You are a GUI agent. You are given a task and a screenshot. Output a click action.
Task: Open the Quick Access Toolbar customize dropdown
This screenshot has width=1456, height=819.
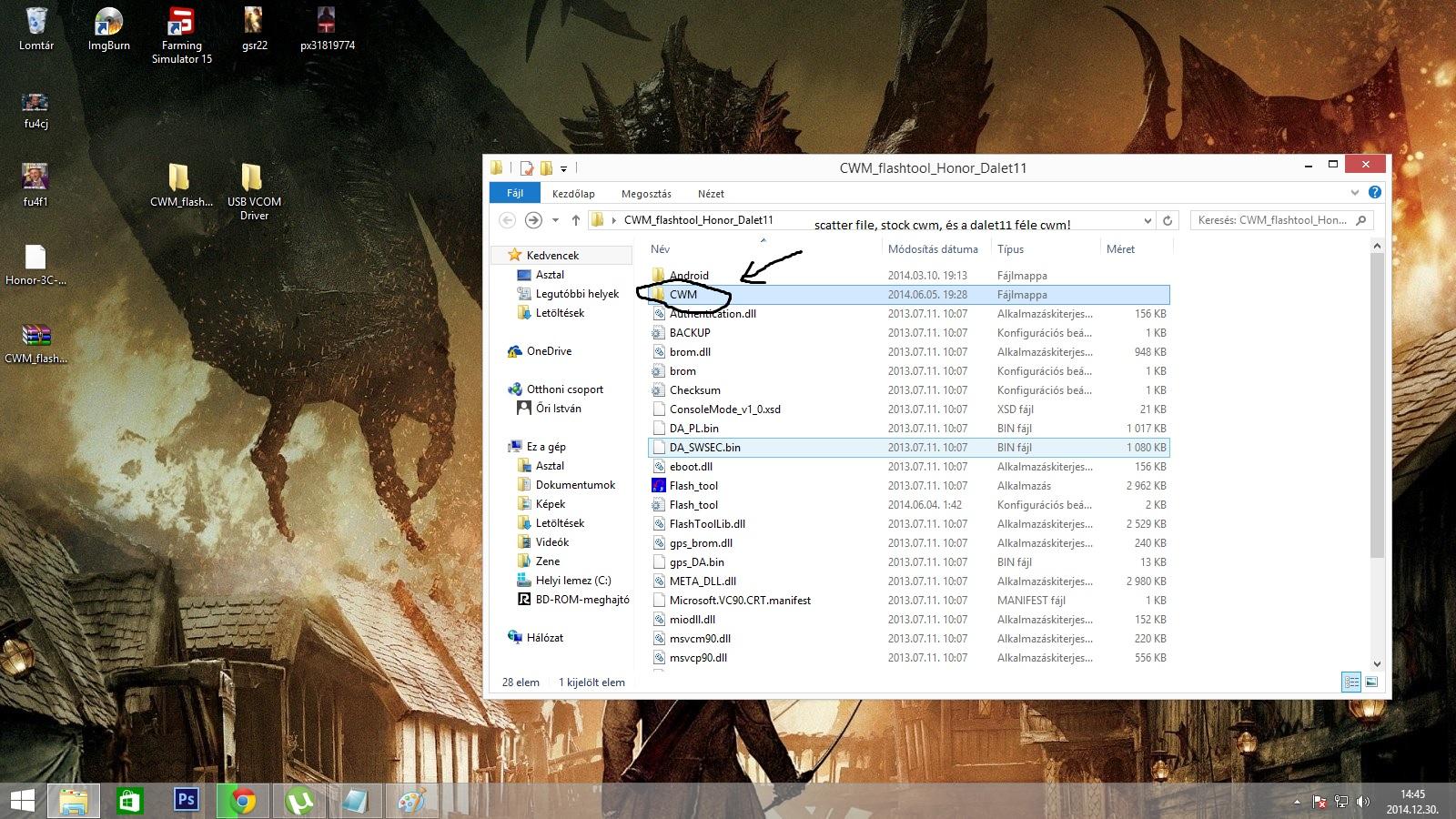coord(563,168)
